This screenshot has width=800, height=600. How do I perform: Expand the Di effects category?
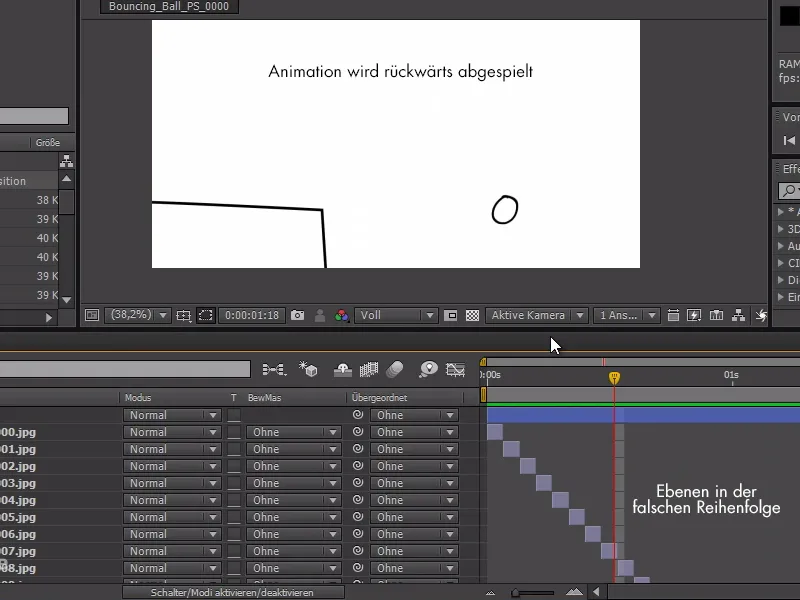(781, 280)
